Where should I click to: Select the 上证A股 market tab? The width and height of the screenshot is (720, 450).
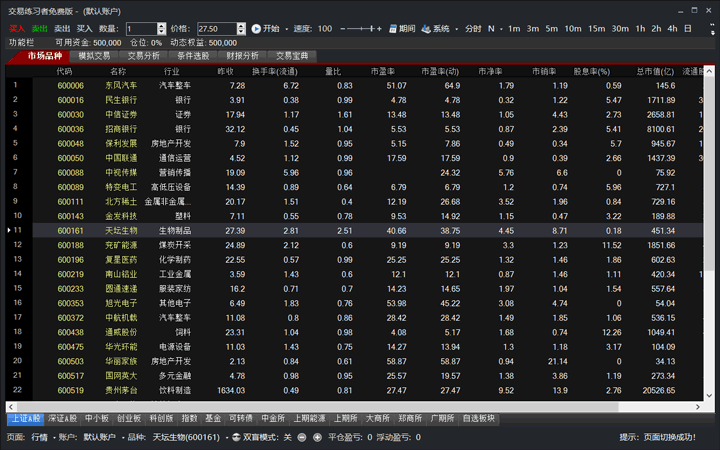click(x=26, y=418)
